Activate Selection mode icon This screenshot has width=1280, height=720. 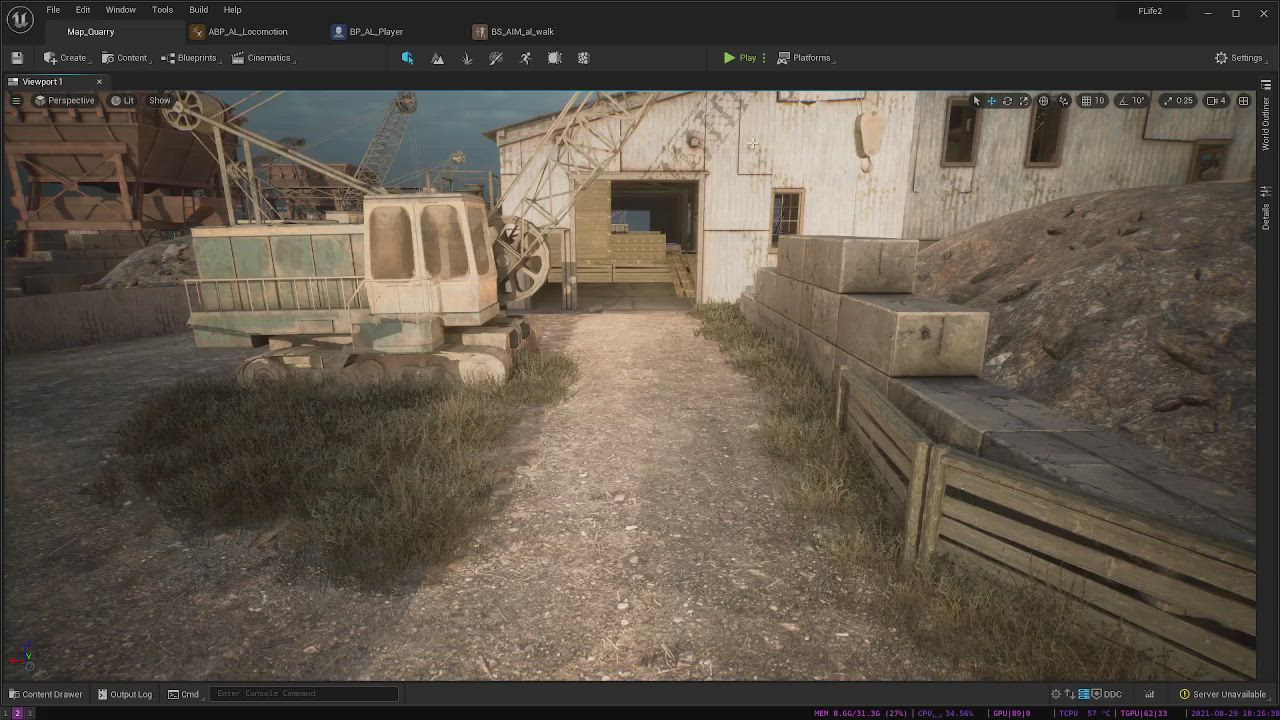click(x=407, y=58)
